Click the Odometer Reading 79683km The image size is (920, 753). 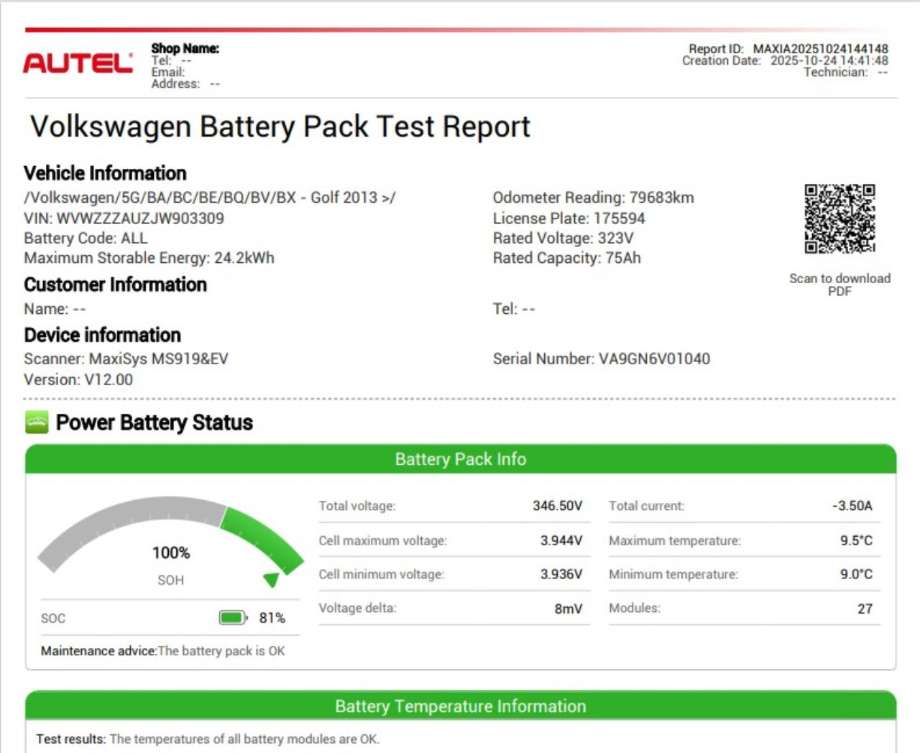(x=593, y=198)
